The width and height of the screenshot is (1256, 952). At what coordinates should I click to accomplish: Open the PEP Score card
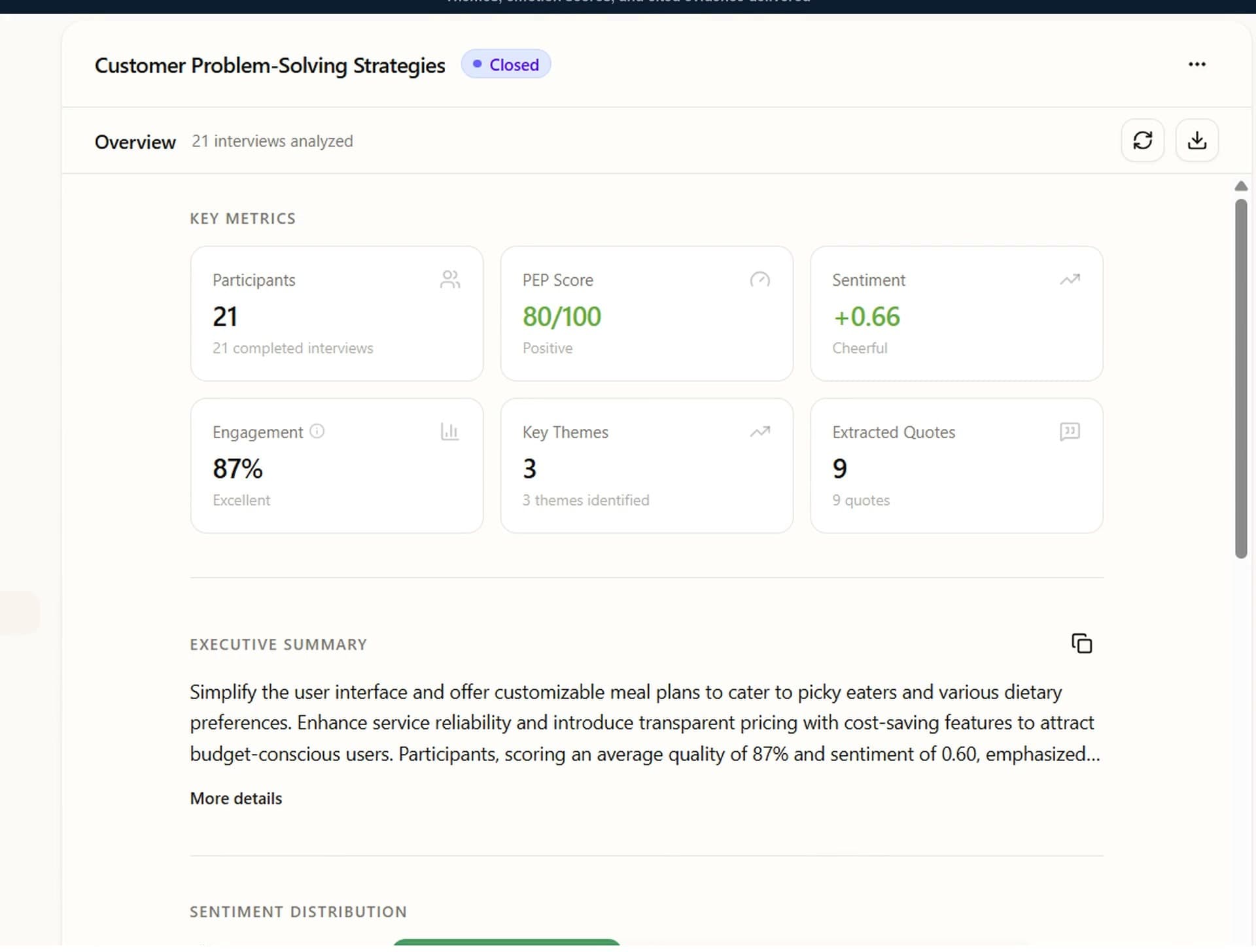(x=646, y=313)
